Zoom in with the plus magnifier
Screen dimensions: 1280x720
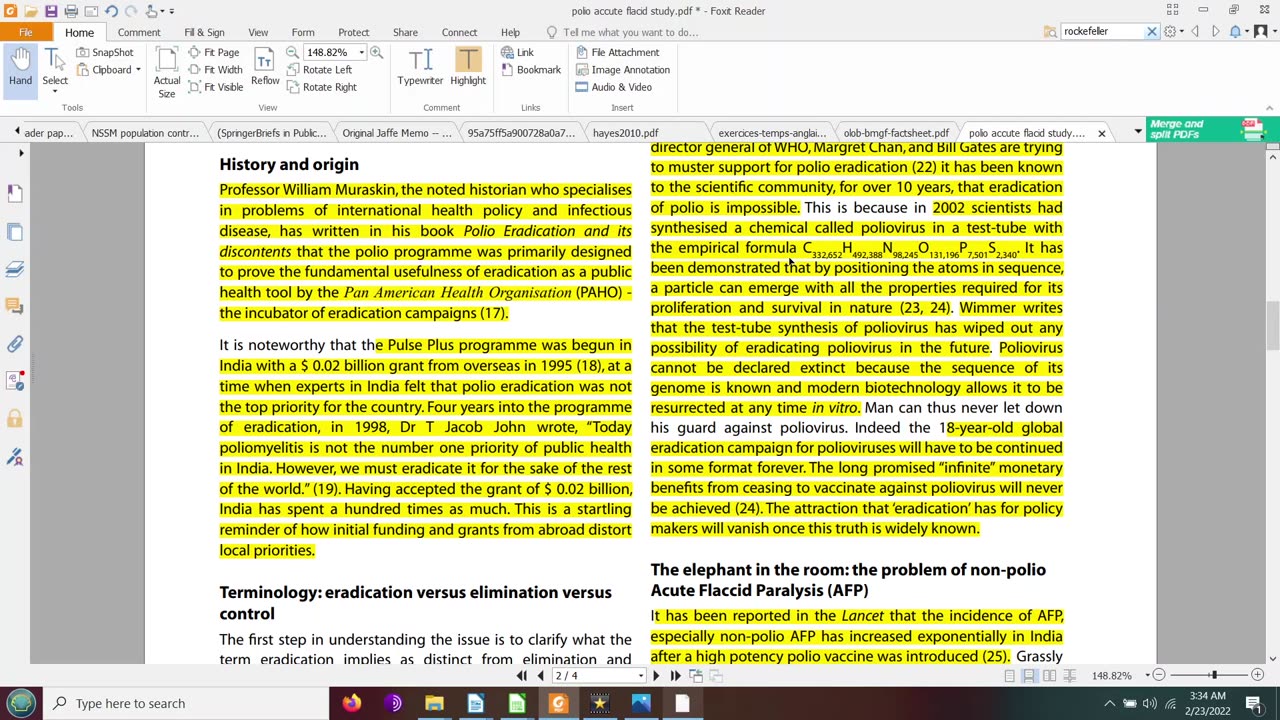376,52
